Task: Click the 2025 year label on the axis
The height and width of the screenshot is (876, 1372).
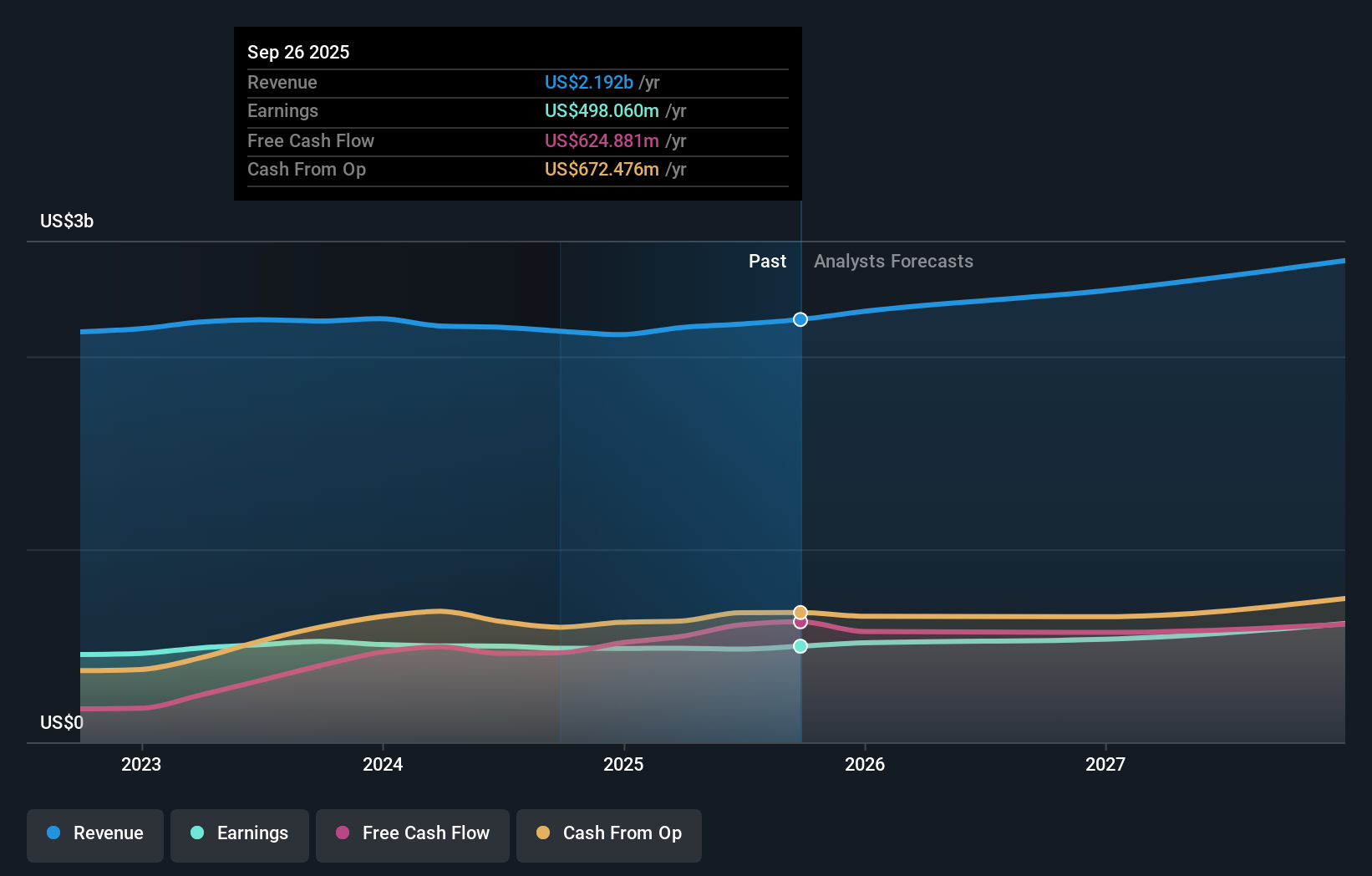Action: coord(624,763)
